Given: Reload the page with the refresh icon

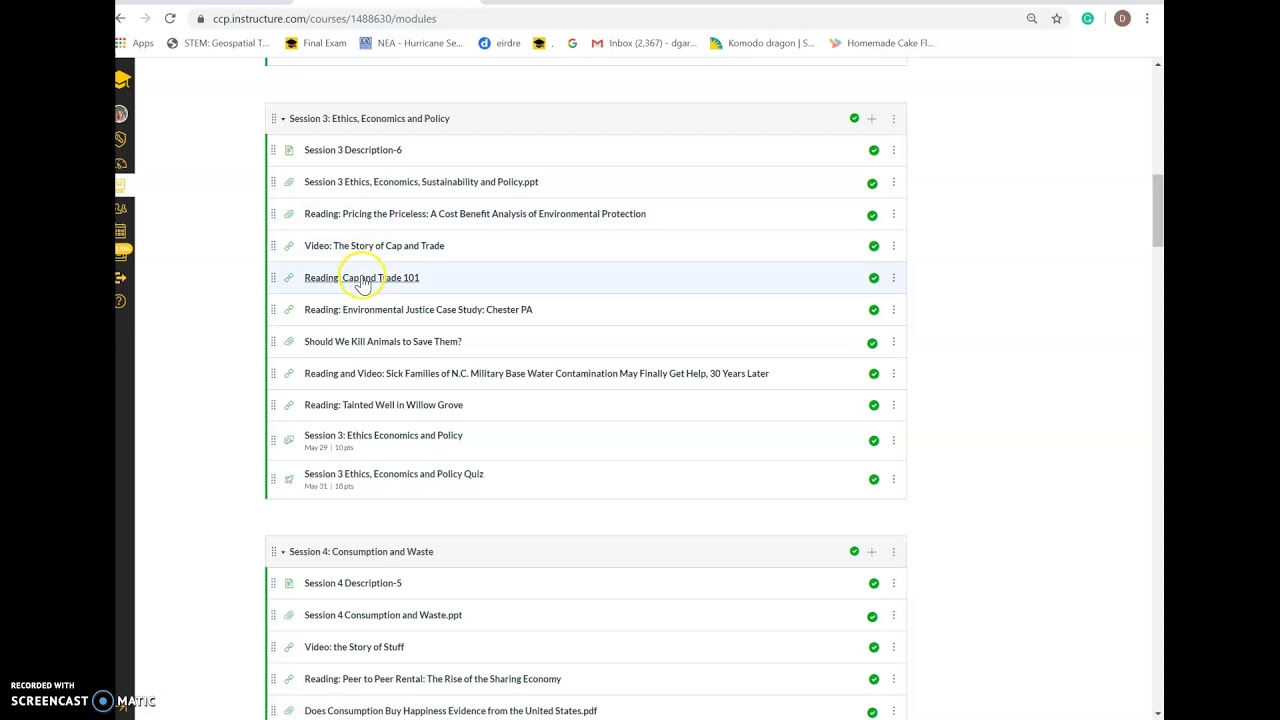Looking at the screenshot, I should 170,18.
